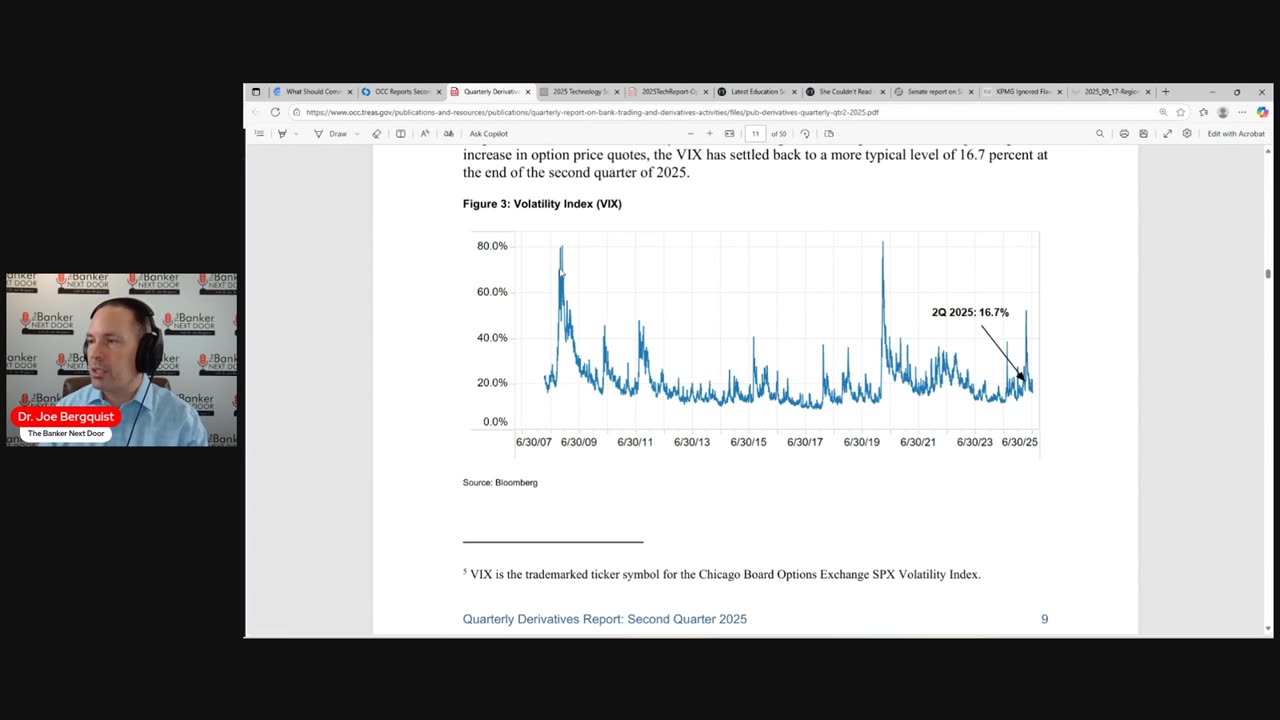Open the PDF table of contents
The width and height of the screenshot is (1280, 720).
(x=259, y=133)
